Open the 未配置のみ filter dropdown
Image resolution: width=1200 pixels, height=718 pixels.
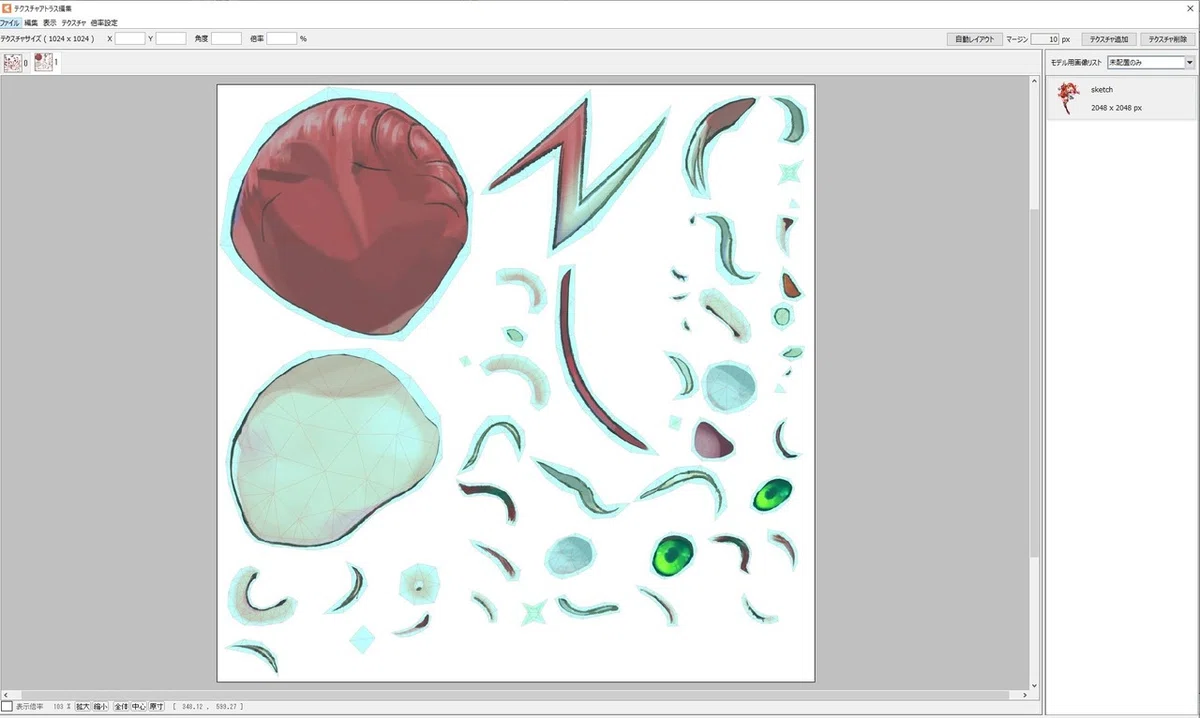tap(1151, 62)
